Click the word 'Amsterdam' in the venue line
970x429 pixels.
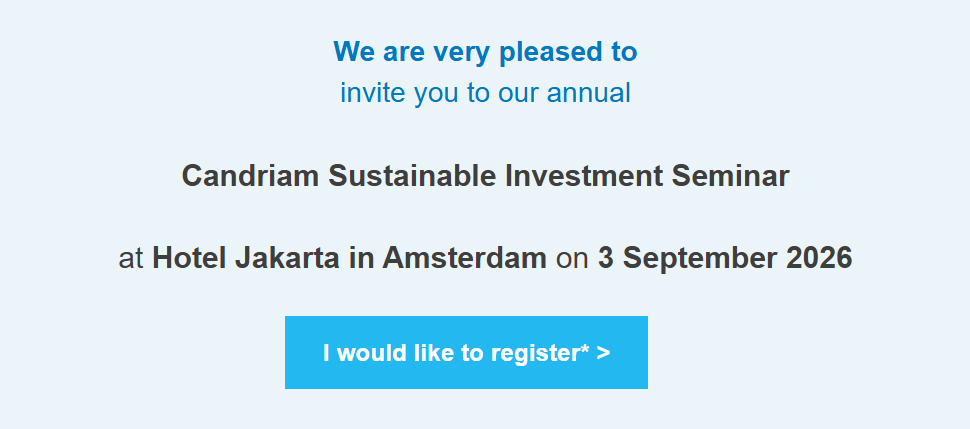click(464, 258)
